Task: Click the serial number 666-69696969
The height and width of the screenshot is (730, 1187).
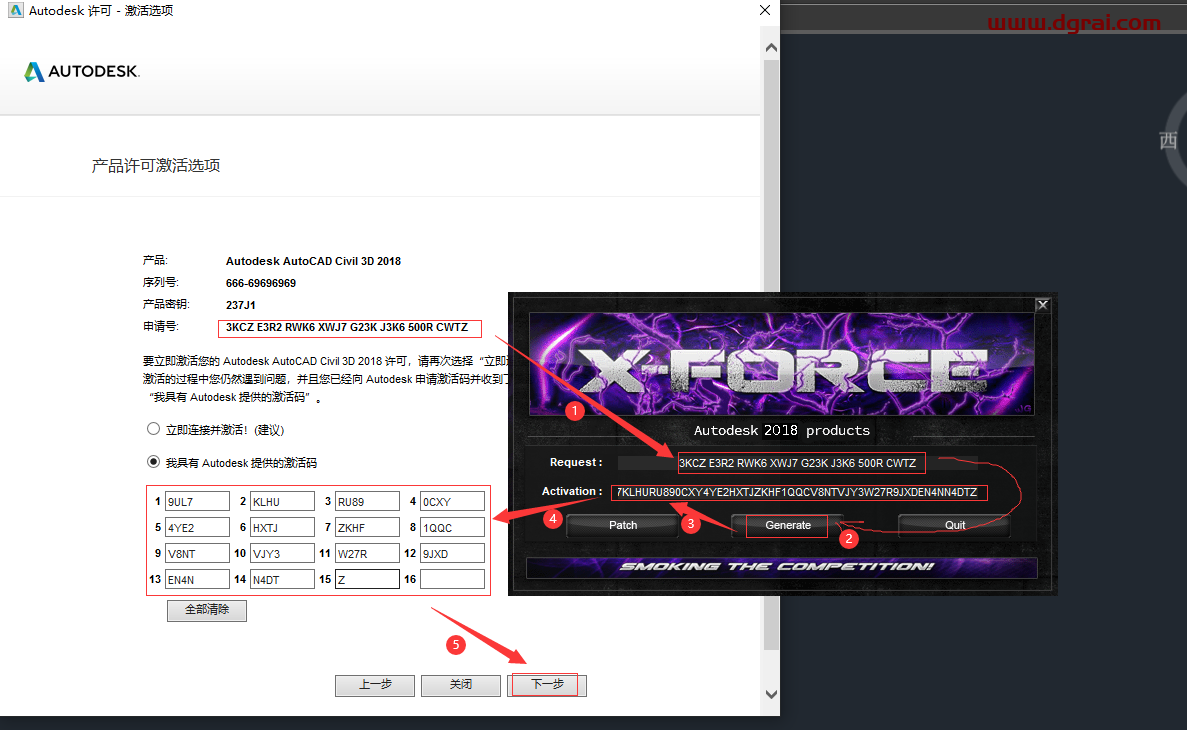Action: tap(260, 283)
